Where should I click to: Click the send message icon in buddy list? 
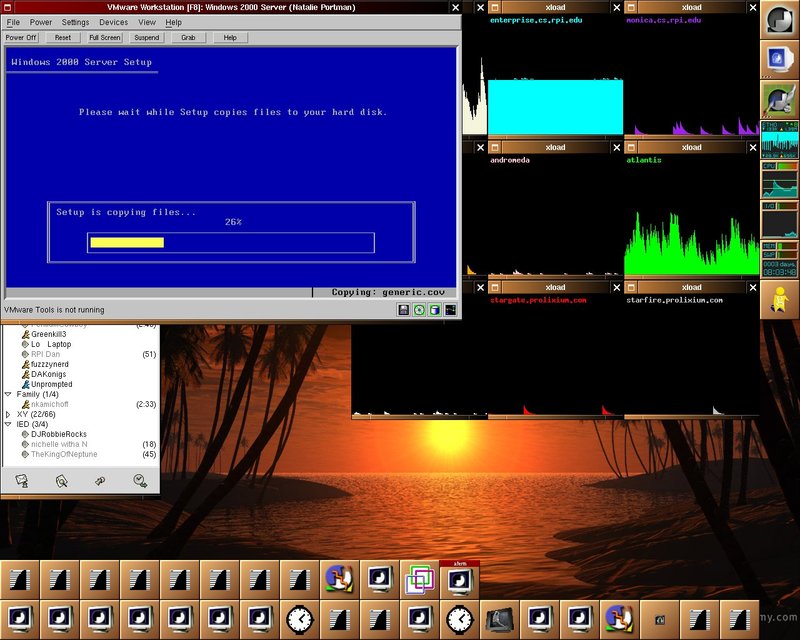(22, 481)
